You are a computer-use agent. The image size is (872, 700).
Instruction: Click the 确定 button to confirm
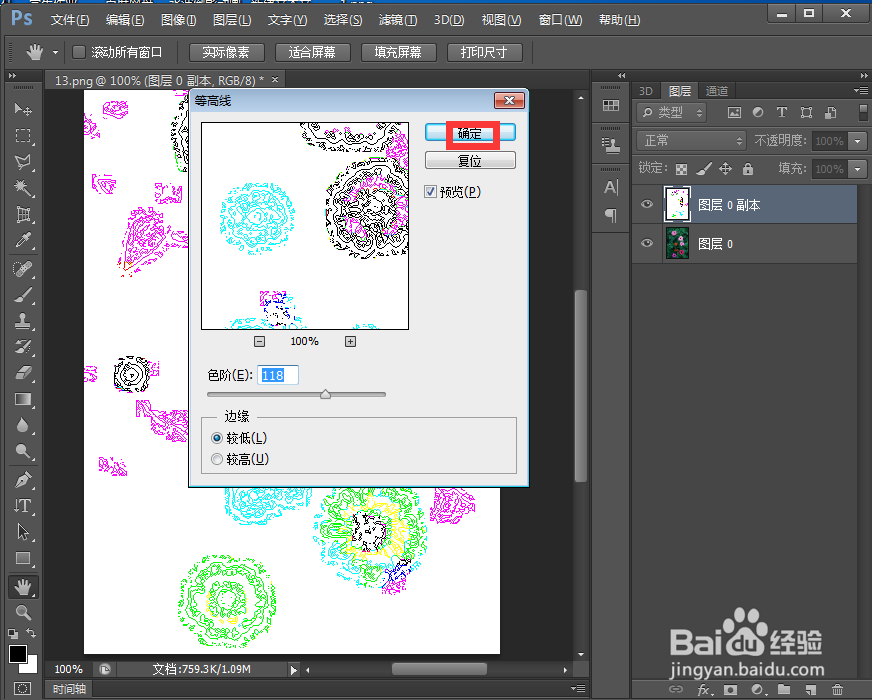coord(470,132)
